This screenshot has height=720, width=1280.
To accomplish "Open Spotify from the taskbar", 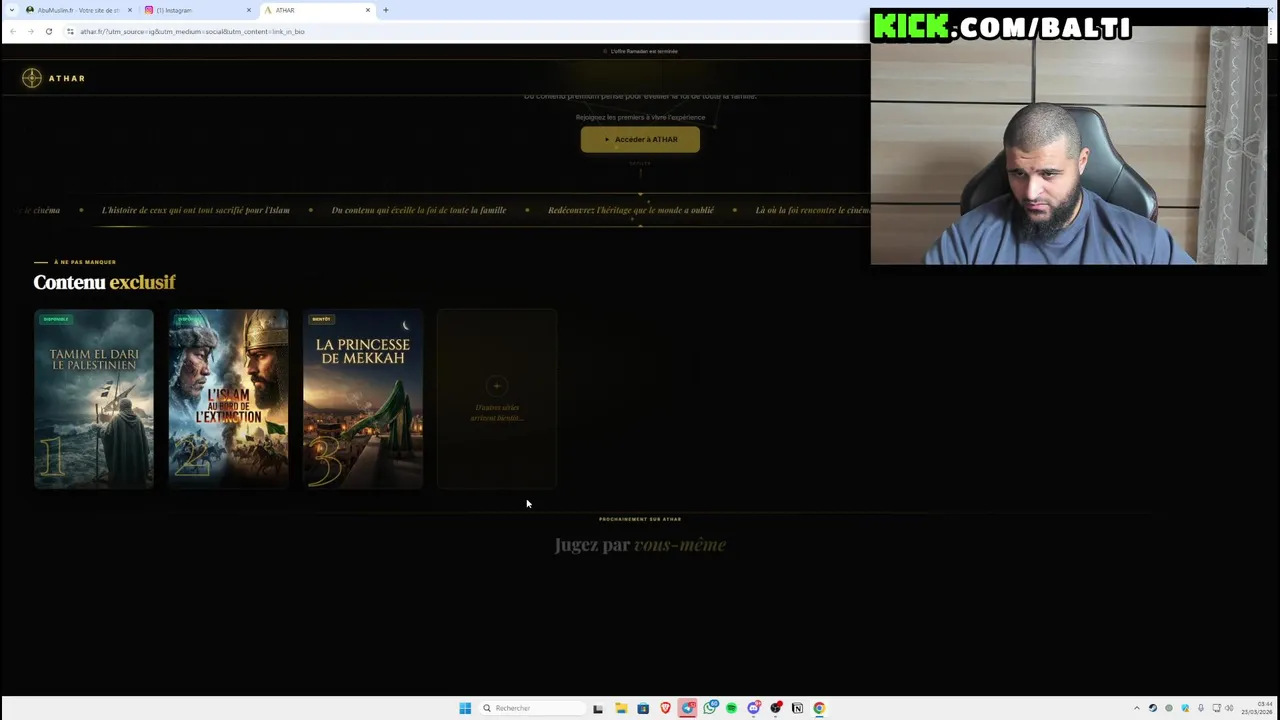I will coord(731,708).
